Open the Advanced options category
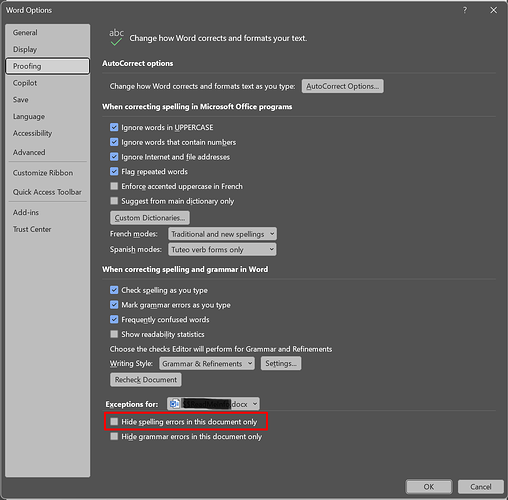The width and height of the screenshot is (508, 500). pos(47,152)
